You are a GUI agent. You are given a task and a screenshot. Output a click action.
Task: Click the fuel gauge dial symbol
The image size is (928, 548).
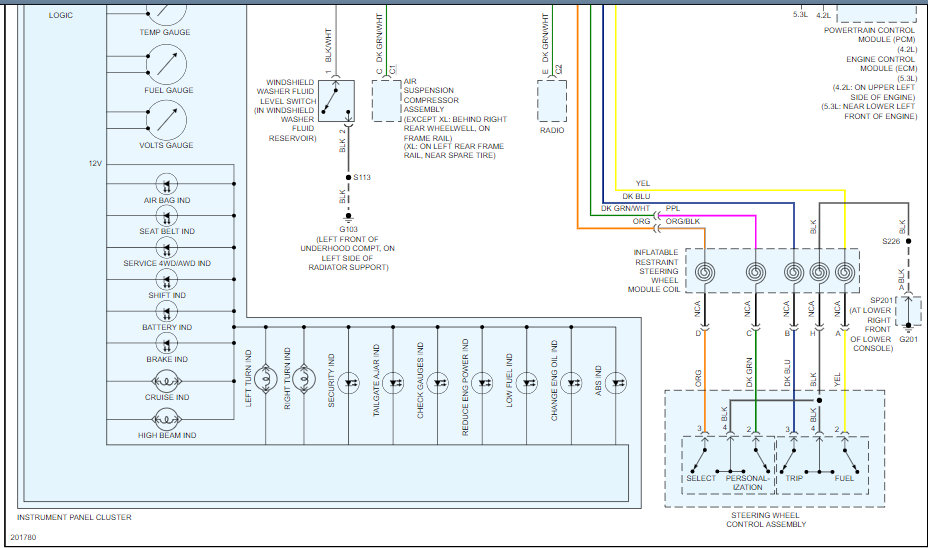tap(166, 65)
